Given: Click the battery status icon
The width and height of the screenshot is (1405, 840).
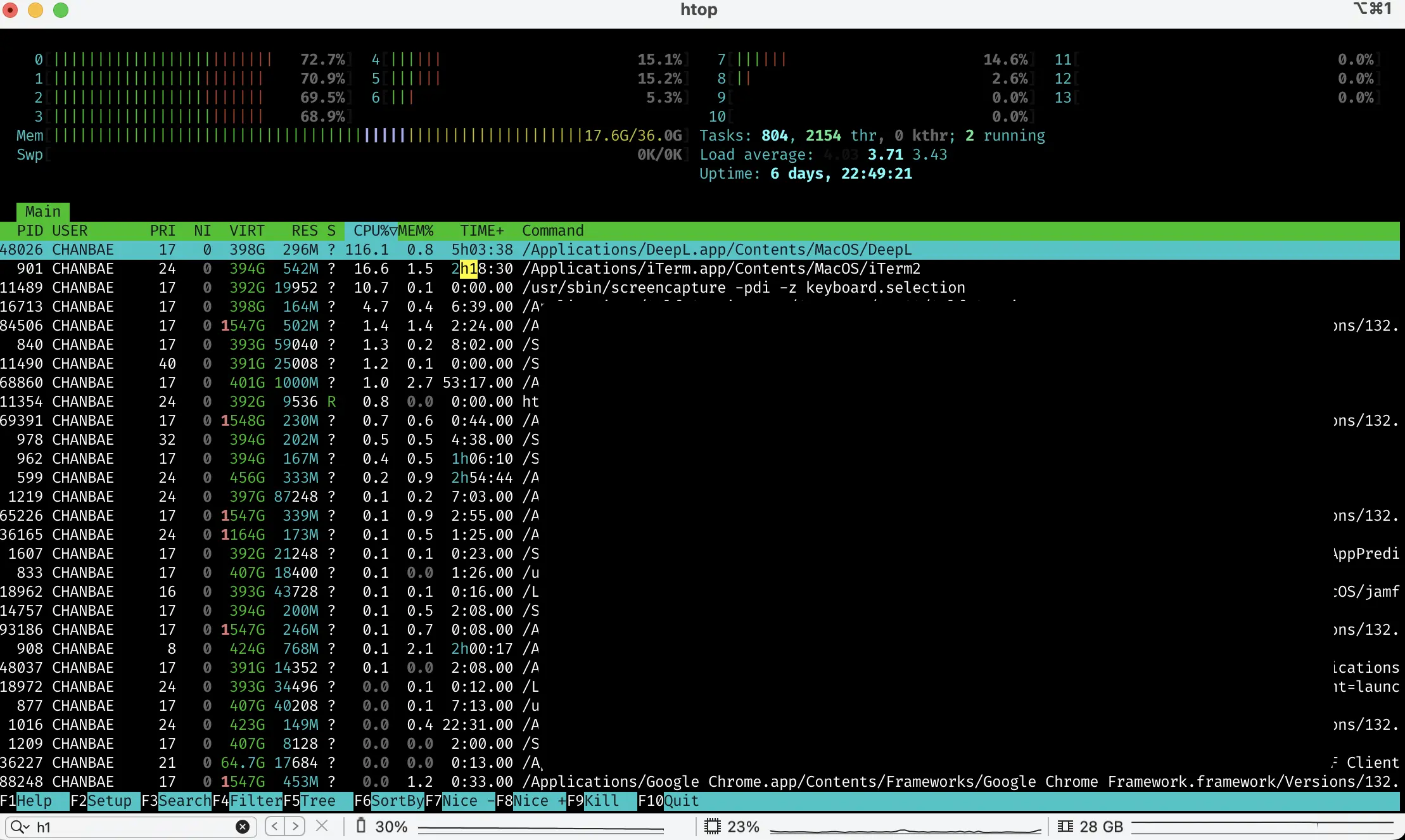Looking at the screenshot, I should (x=361, y=826).
